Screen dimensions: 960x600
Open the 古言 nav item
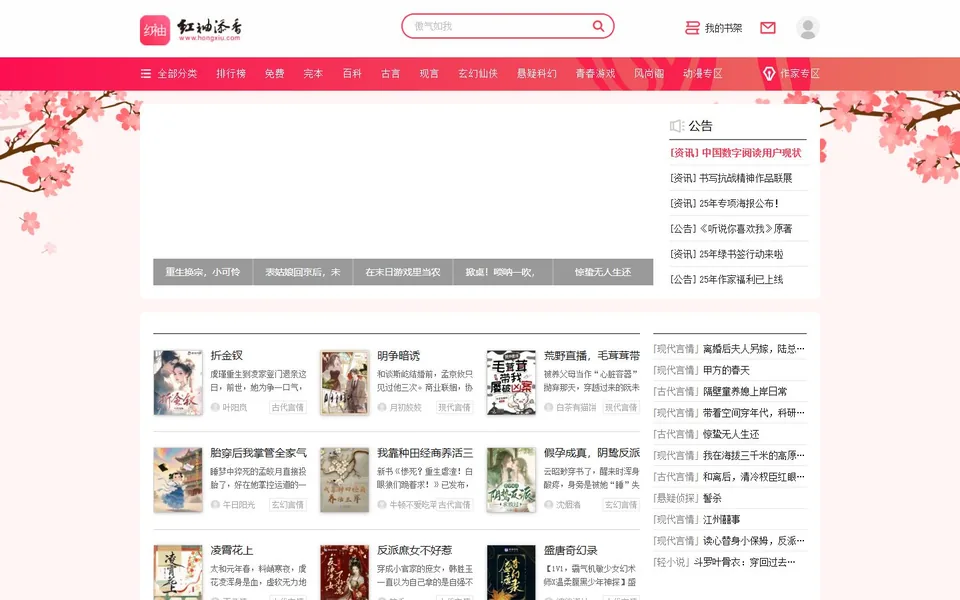click(391, 73)
